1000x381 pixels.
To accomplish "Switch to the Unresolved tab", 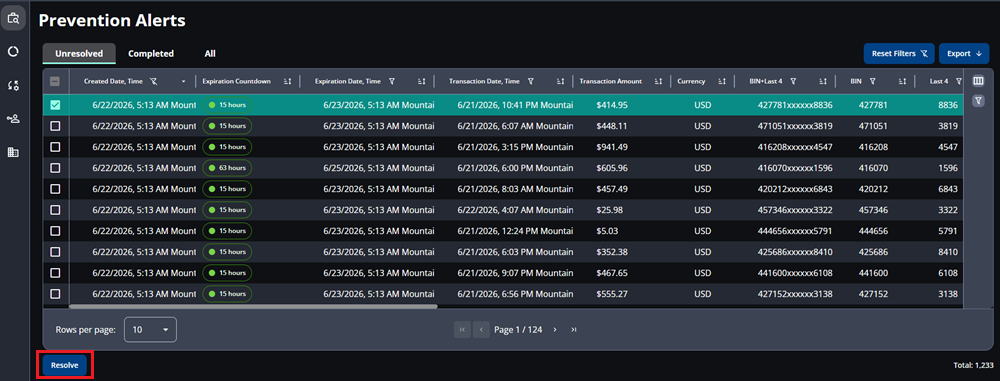I will pos(79,54).
